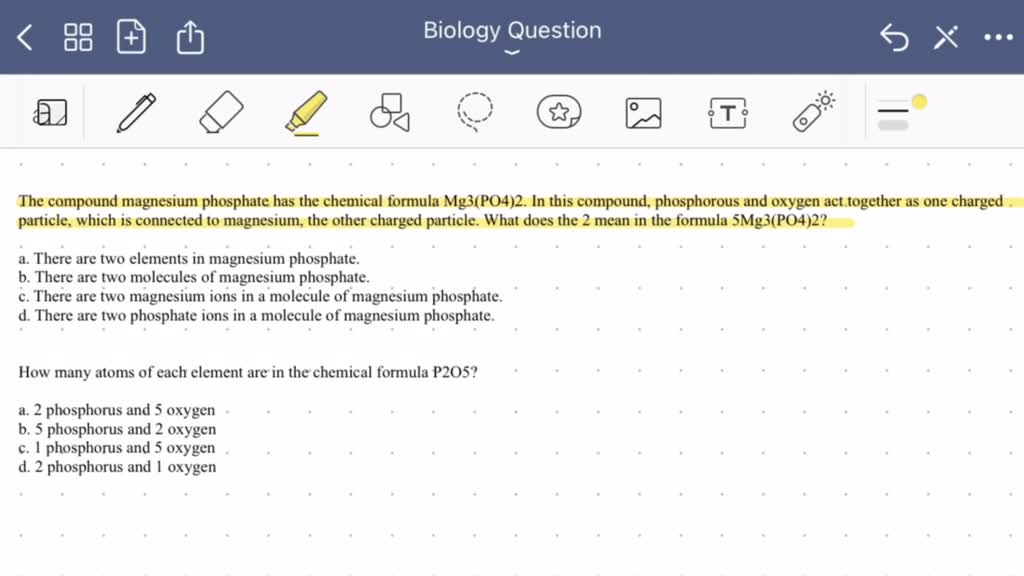Insert an image with the Photo tool
1024x576 pixels.
tap(643, 112)
